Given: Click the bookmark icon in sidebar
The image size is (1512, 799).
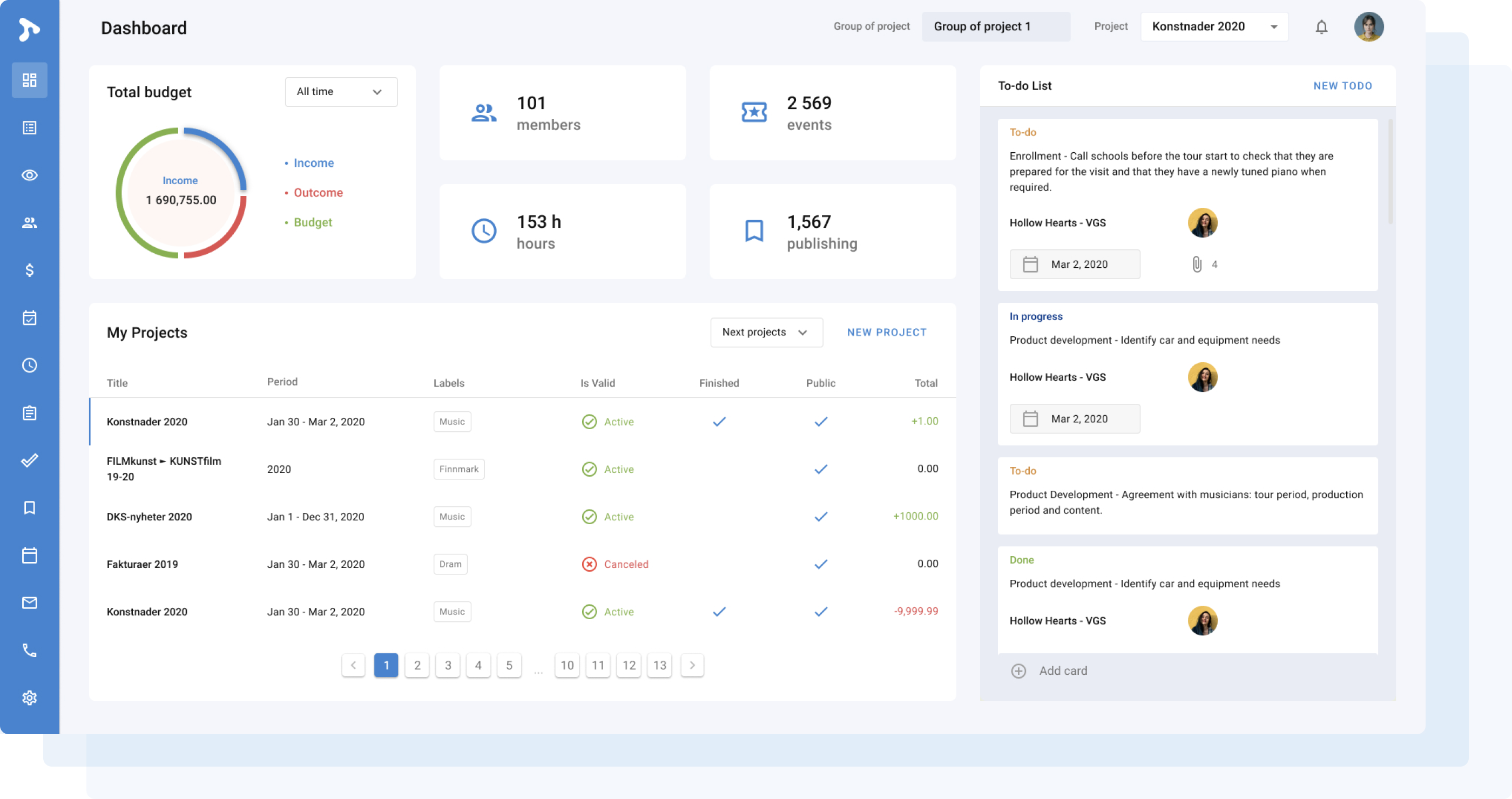Looking at the screenshot, I should pyautogui.click(x=29, y=507).
